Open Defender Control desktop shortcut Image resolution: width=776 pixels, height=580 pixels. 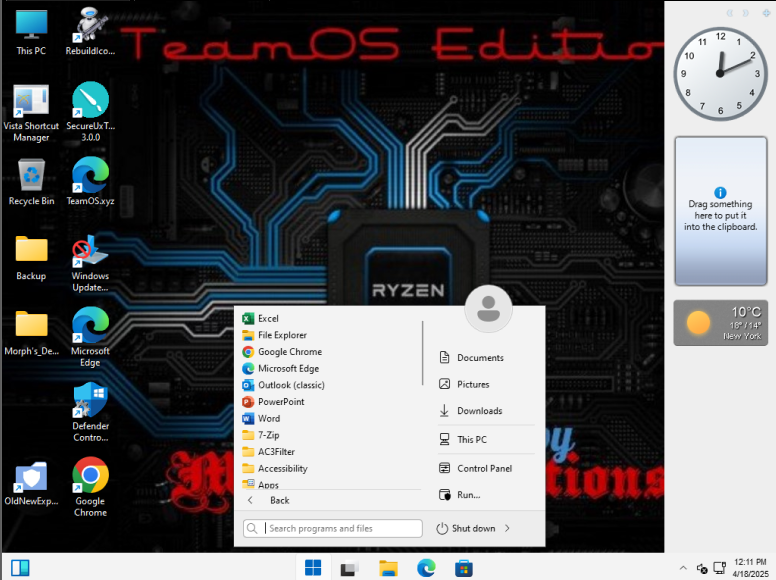coord(90,413)
